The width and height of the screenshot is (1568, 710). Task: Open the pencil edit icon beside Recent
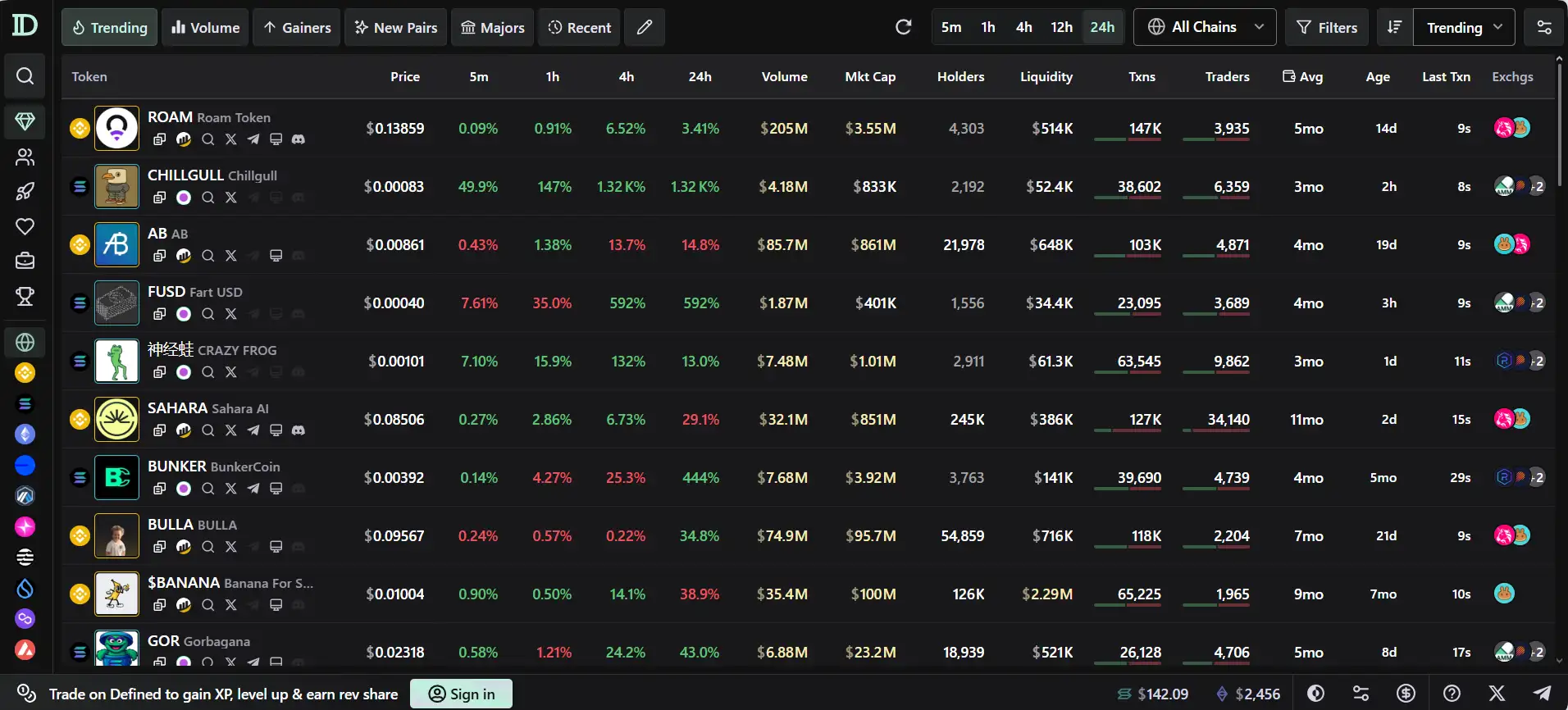[x=645, y=27]
